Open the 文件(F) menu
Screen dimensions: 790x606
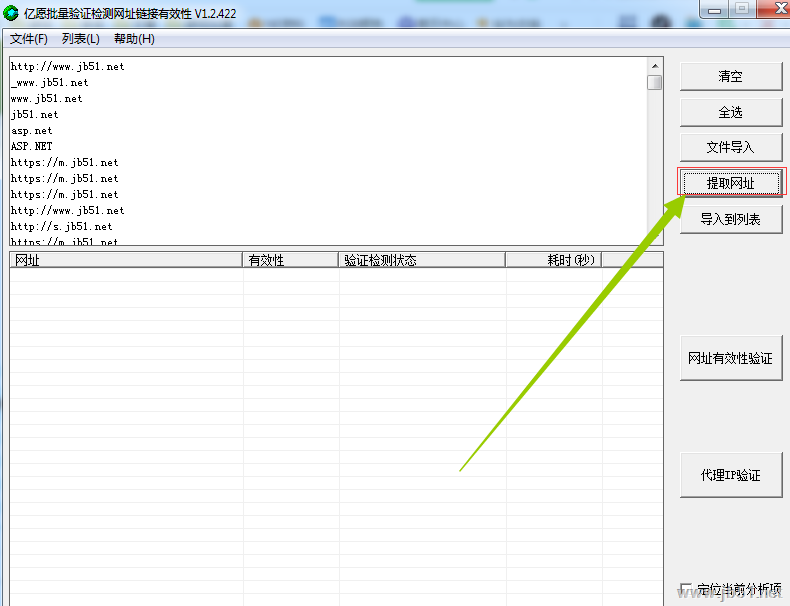29,39
